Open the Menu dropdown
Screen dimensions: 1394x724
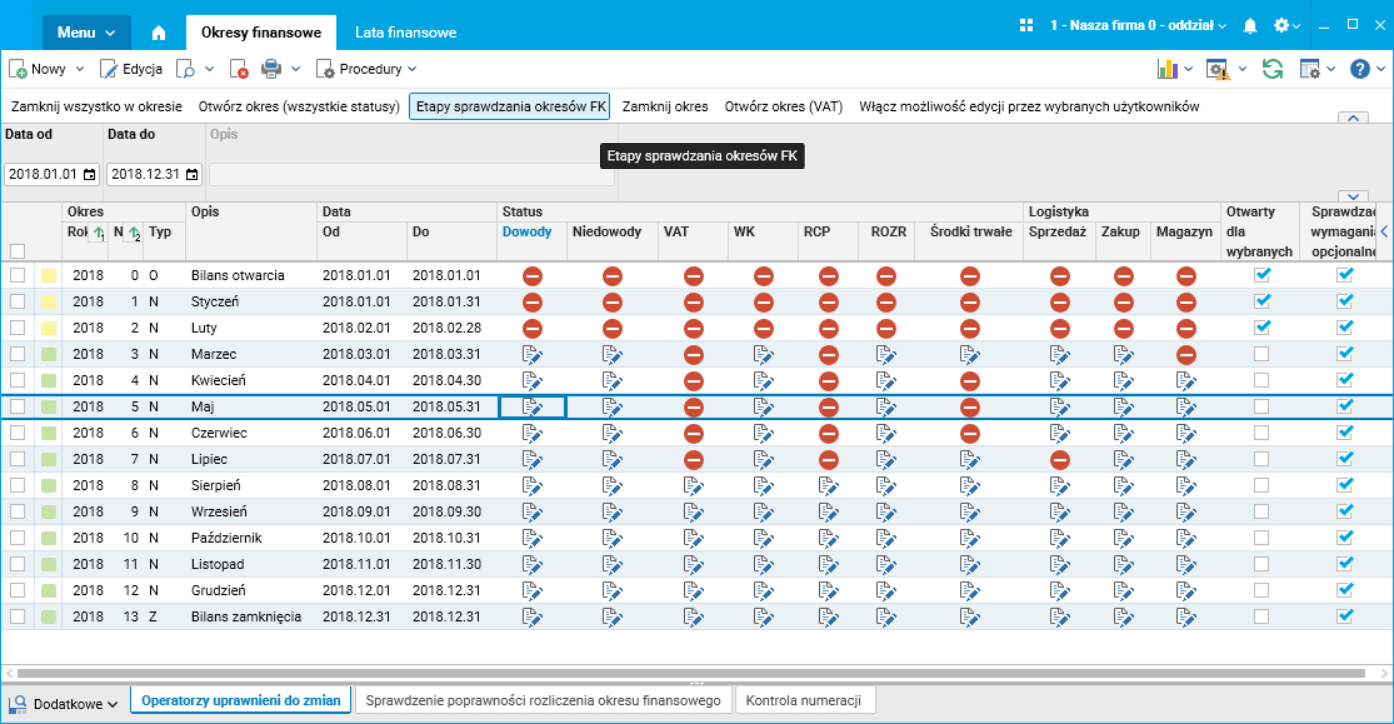pos(86,32)
